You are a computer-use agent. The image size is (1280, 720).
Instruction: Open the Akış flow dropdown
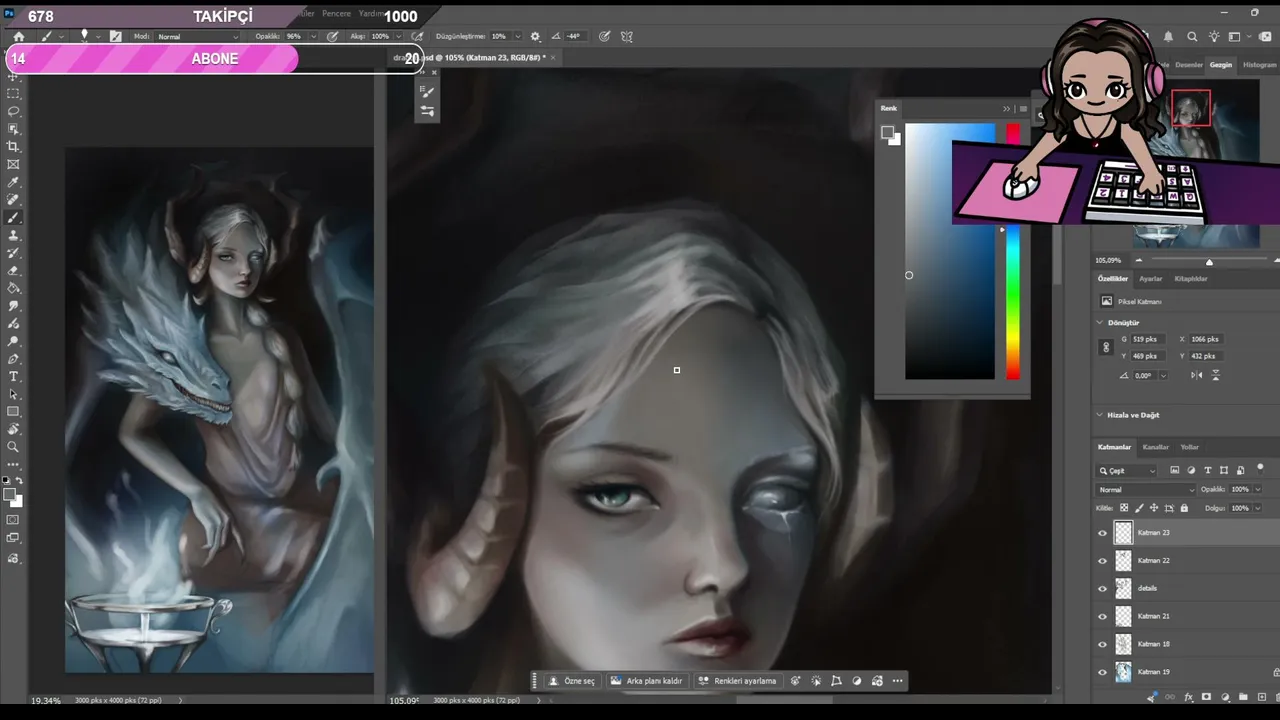click(x=397, y=36)
